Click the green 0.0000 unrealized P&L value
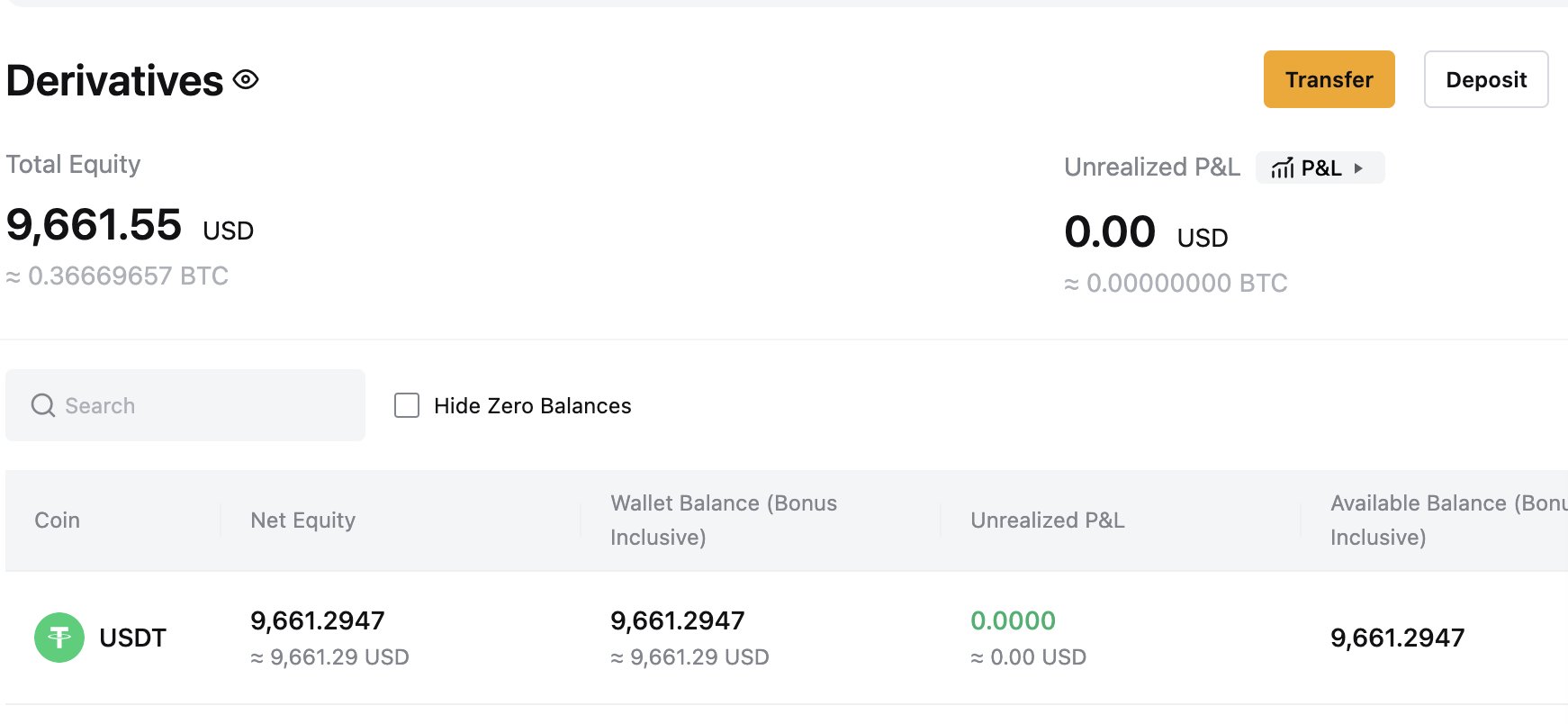The height and width of the screenshot is (724, 1568). [x=1013, y=620]
